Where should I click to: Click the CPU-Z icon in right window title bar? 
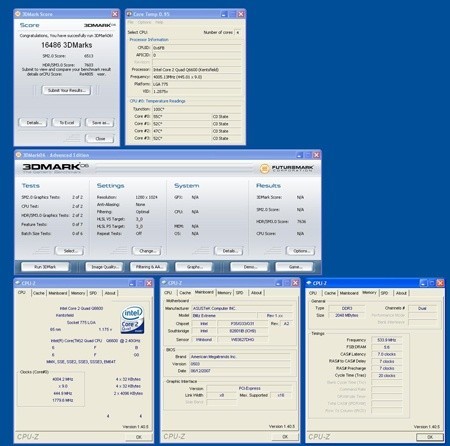click(309, 283)
